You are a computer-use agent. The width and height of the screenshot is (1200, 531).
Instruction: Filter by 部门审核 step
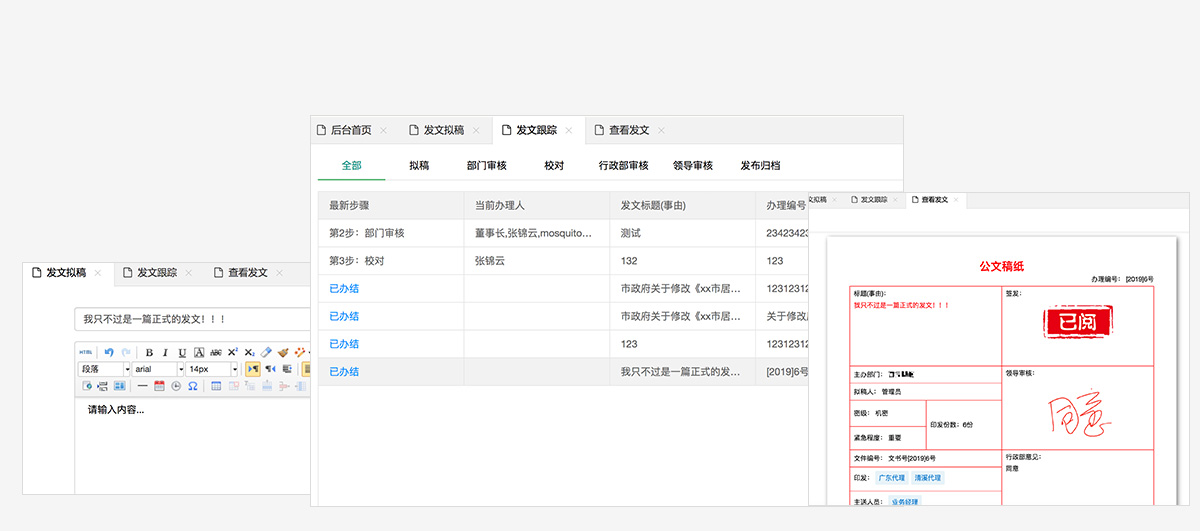(x=487, y=165)
